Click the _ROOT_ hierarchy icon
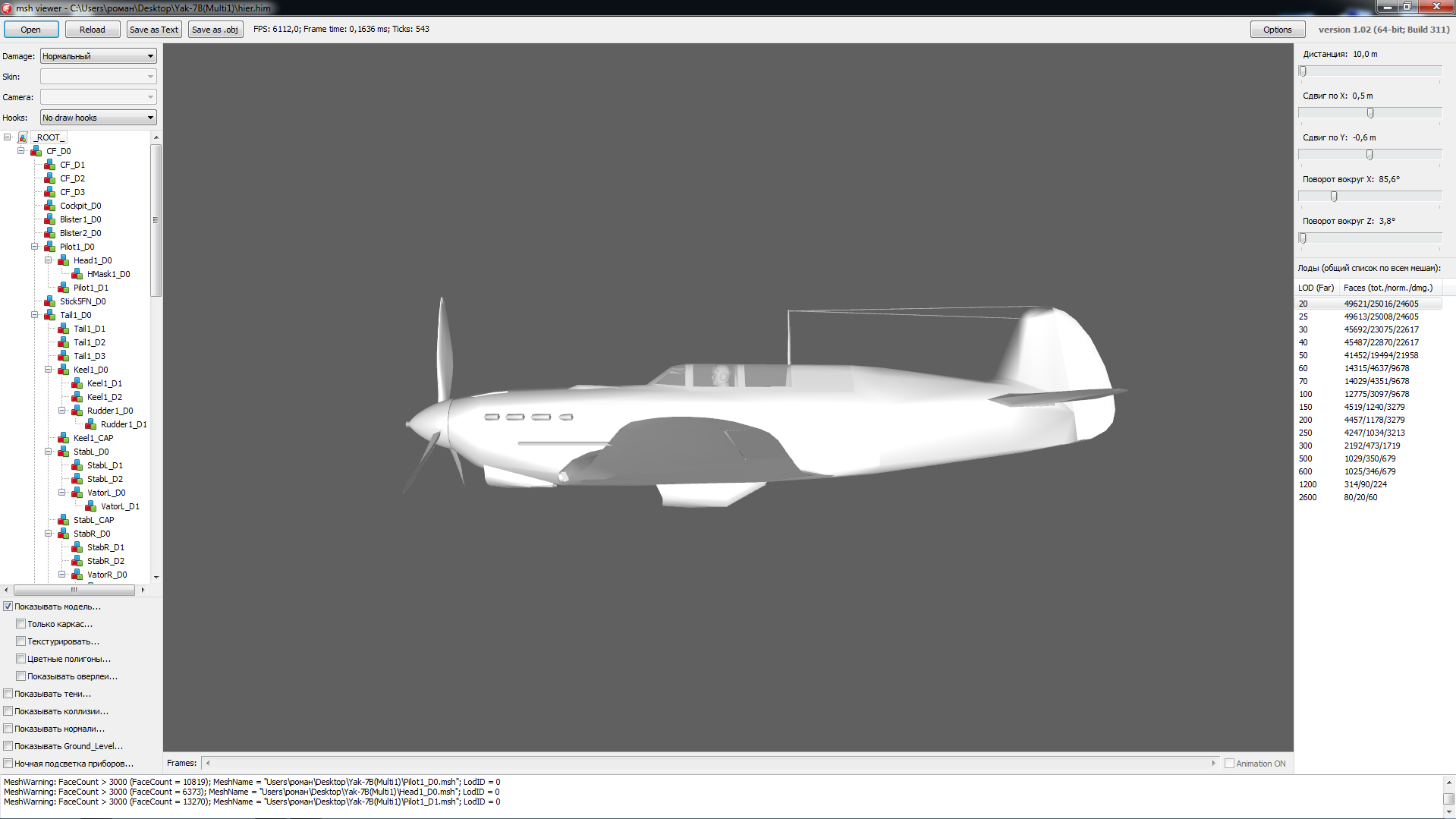 (23, 137)
